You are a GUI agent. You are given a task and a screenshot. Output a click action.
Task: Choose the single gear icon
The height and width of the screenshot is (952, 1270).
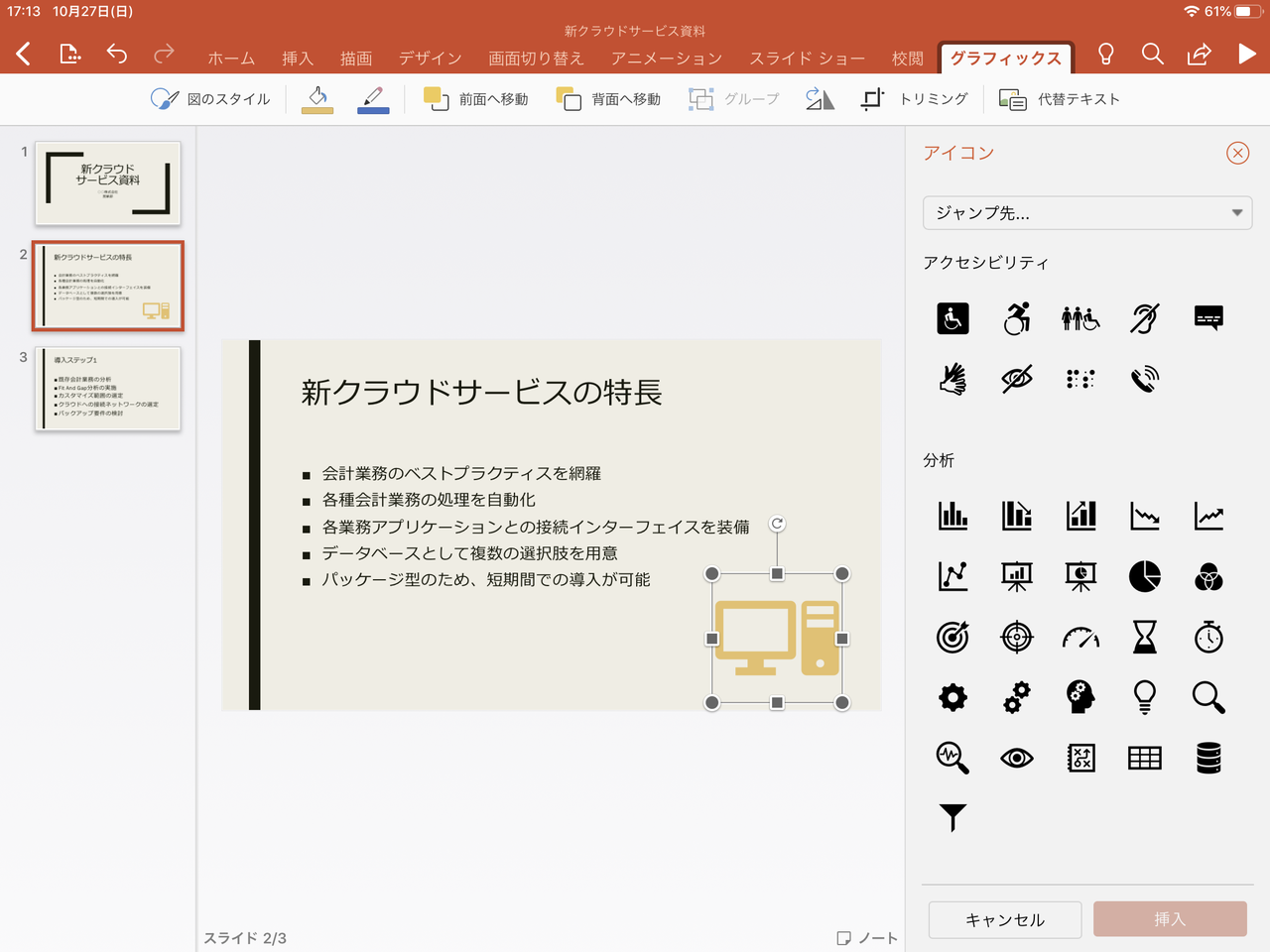click(952, 697)
